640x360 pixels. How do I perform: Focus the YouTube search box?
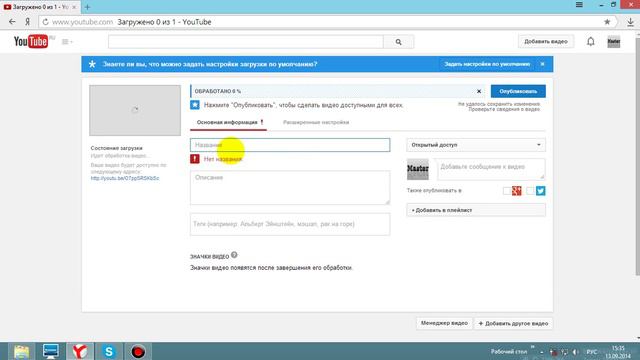[246, 42]
